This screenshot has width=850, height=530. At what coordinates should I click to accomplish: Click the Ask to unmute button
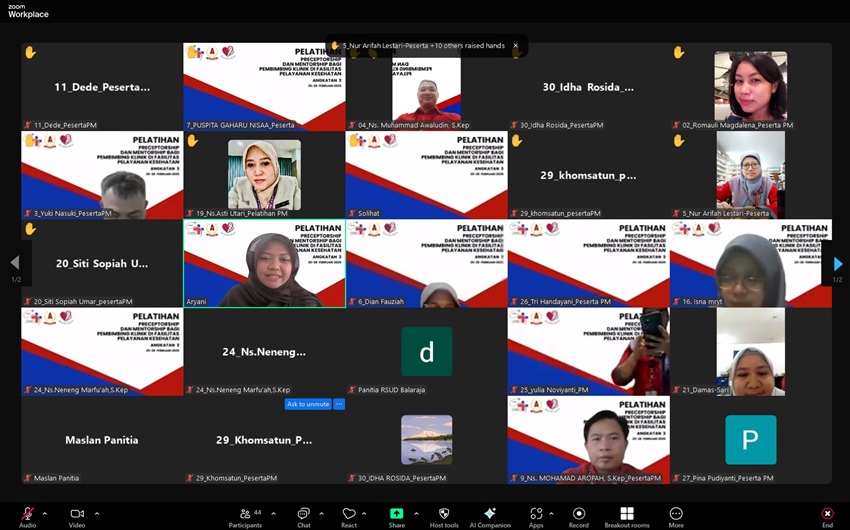pyautogui.click(x=308, y=404)
